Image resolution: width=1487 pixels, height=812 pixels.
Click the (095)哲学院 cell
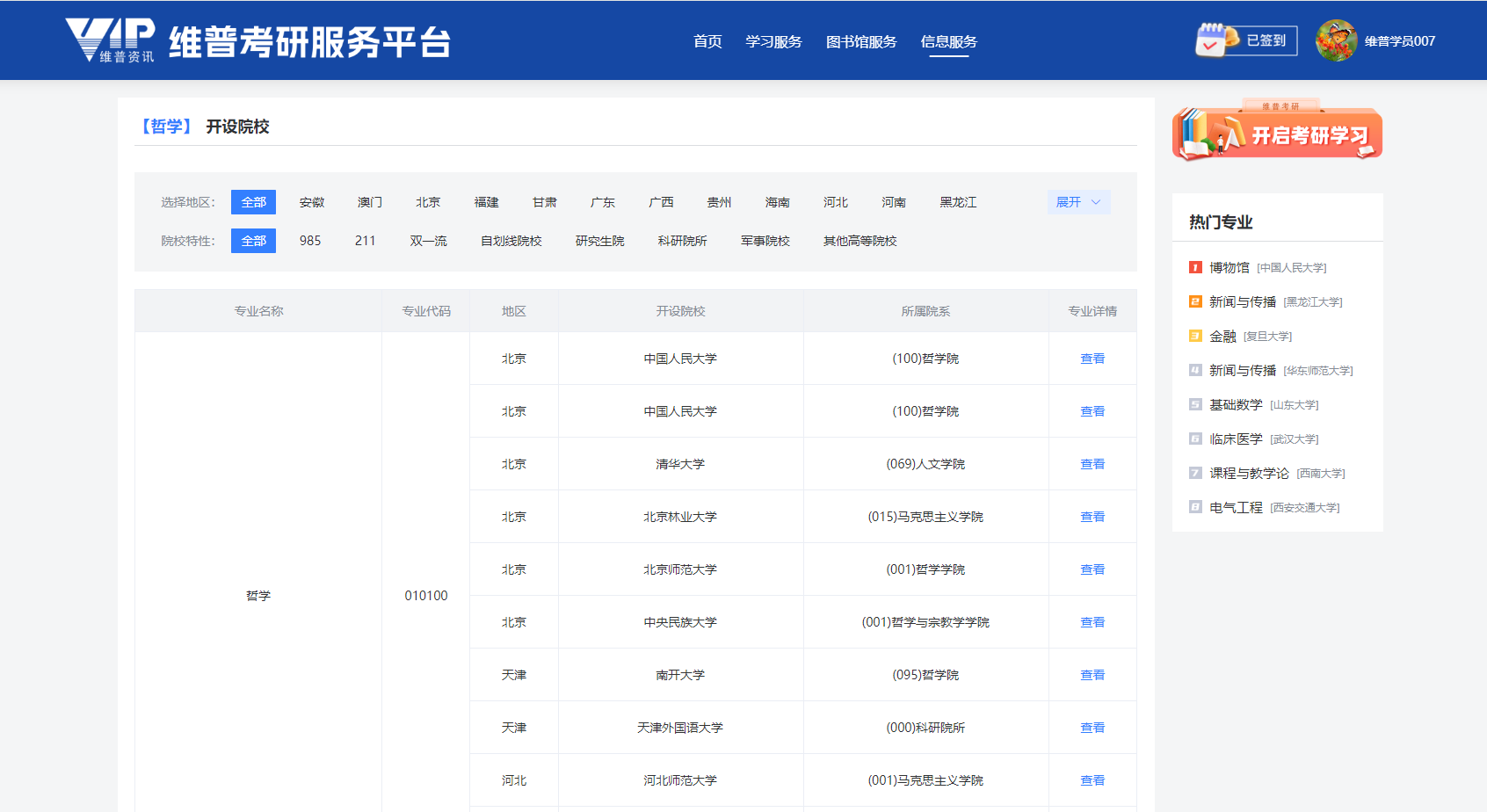tap(925, 675)
